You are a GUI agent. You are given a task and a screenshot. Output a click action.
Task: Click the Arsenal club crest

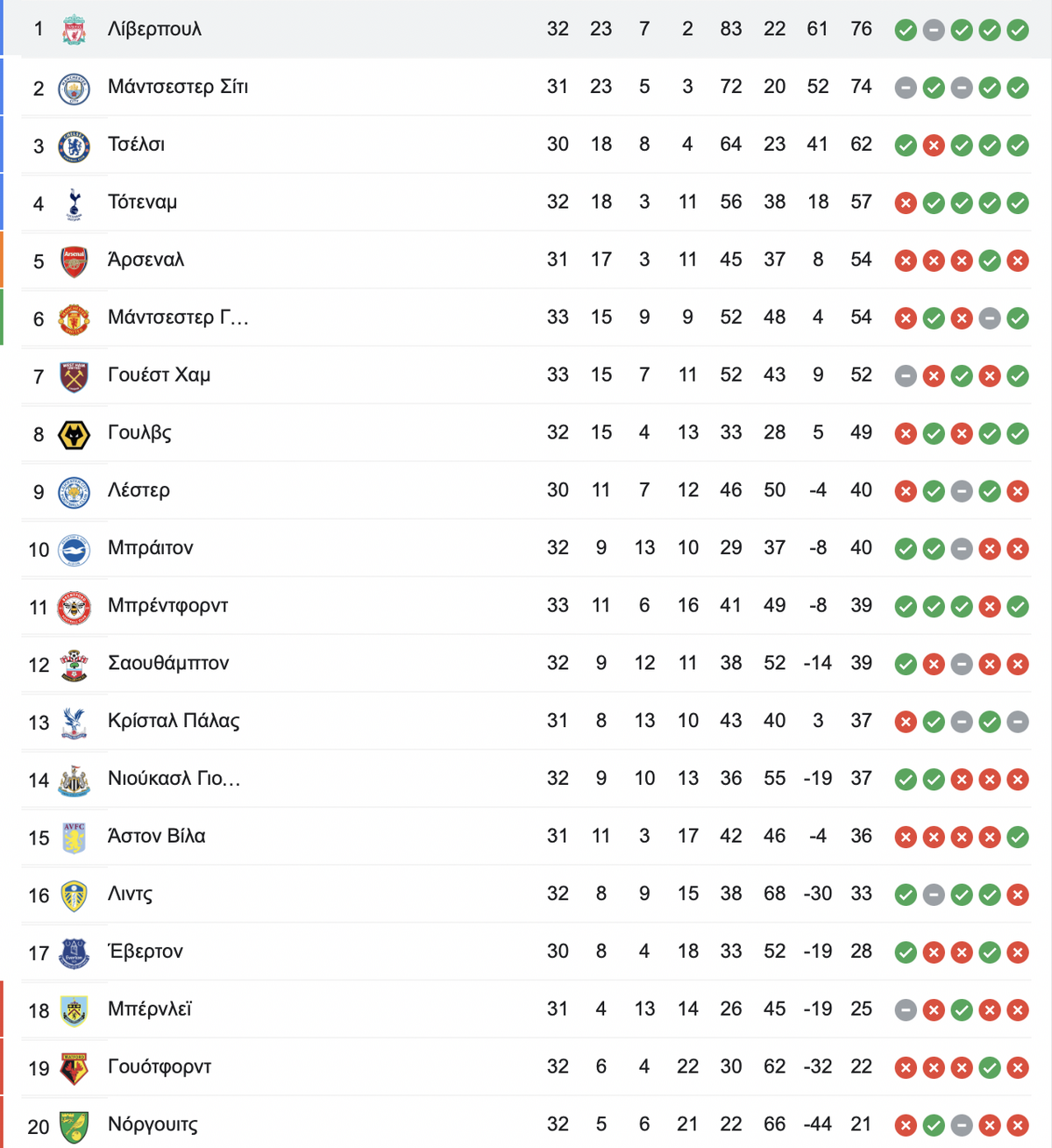click(75, 261)
